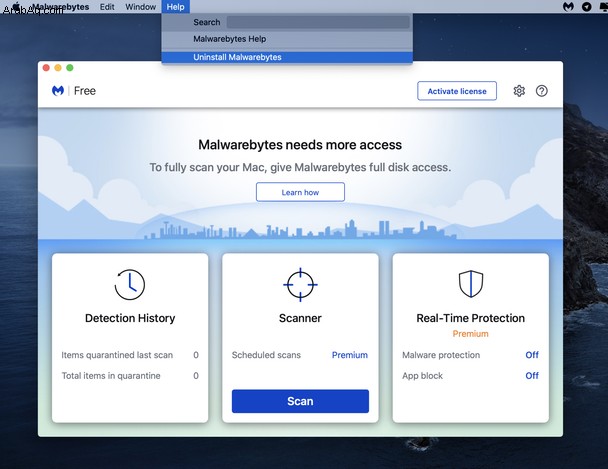608x469 pixels.
Task: Toggle Malware protection Off value
Action: click(532, 355)
